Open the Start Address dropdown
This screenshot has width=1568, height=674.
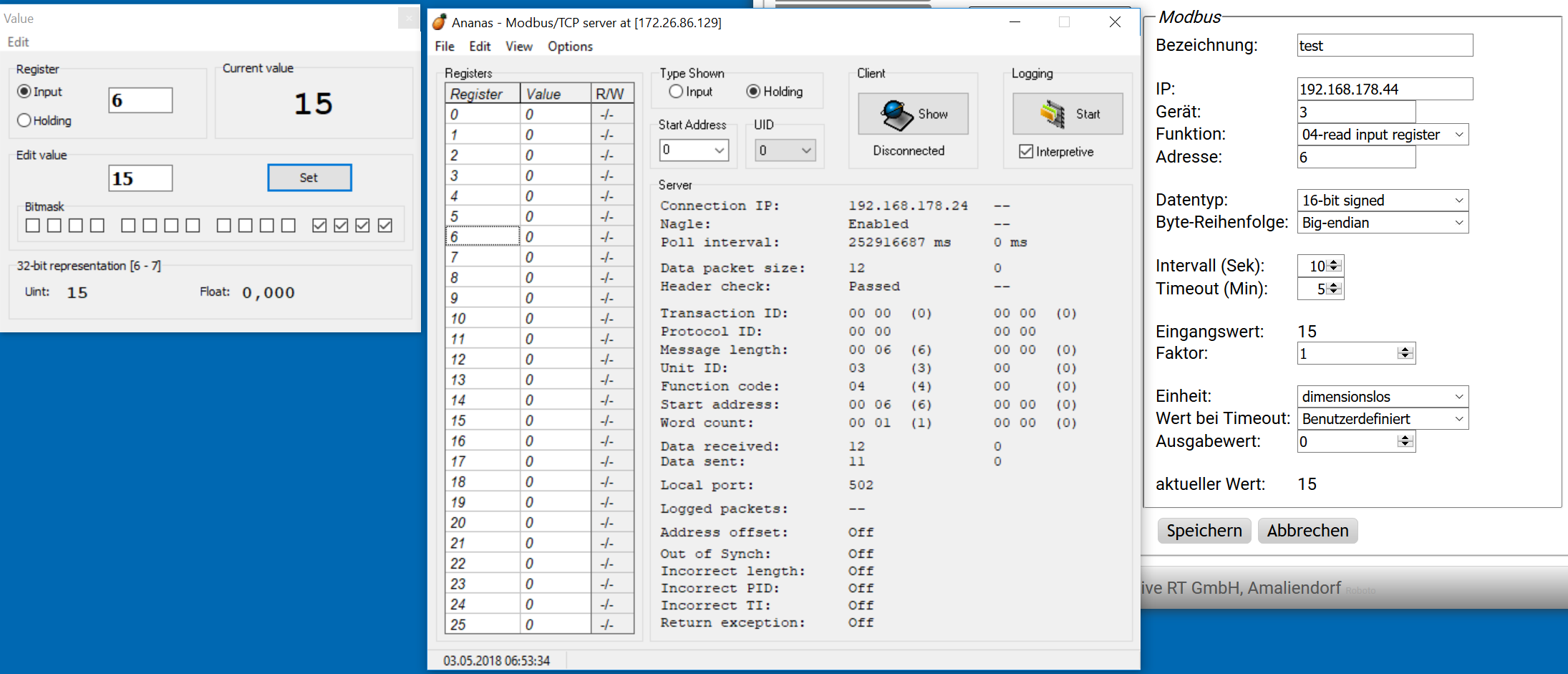pos(720,150)
